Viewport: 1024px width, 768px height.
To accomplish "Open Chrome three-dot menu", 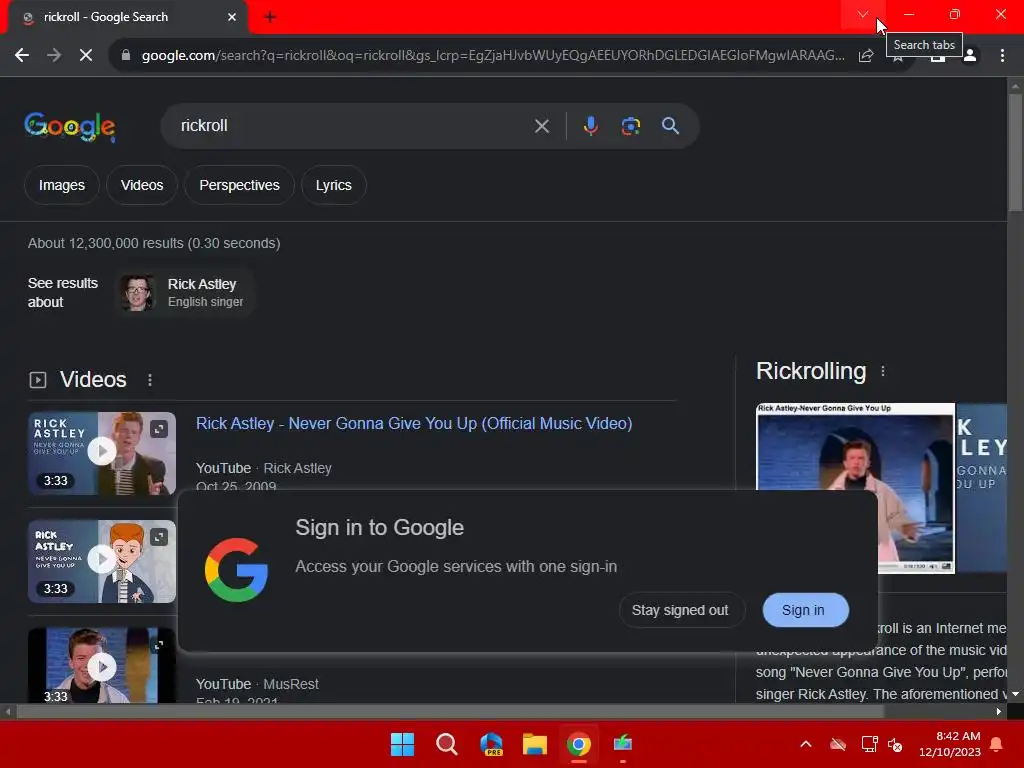I will coord(1002,56).
